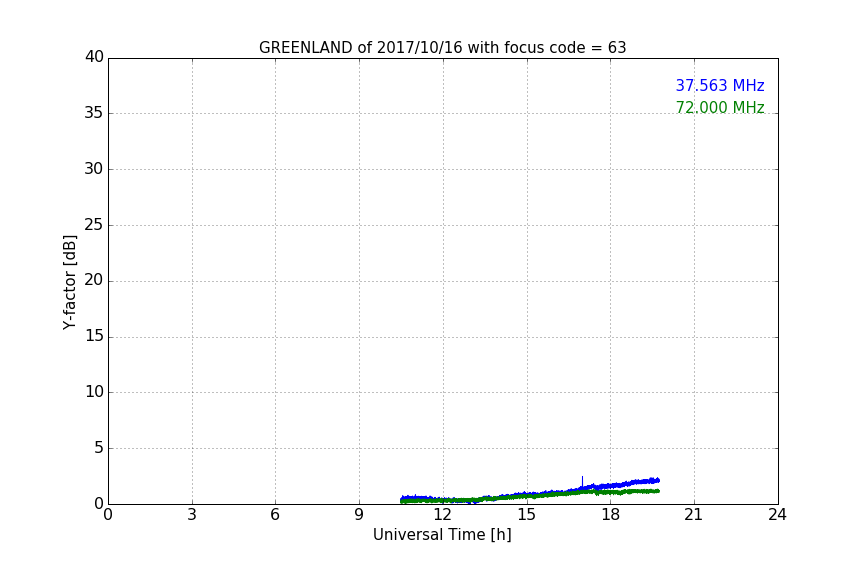Click the end of the blue data trace
Screen dimensions: 864x576
[x=657, y=480]
